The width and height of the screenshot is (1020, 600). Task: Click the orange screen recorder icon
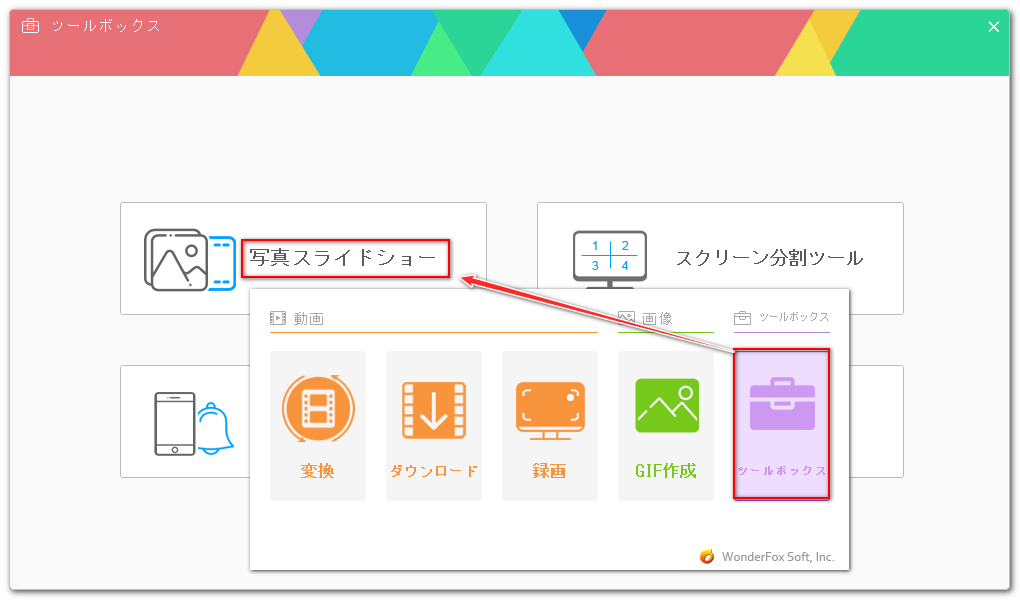(x=549, y=409)
